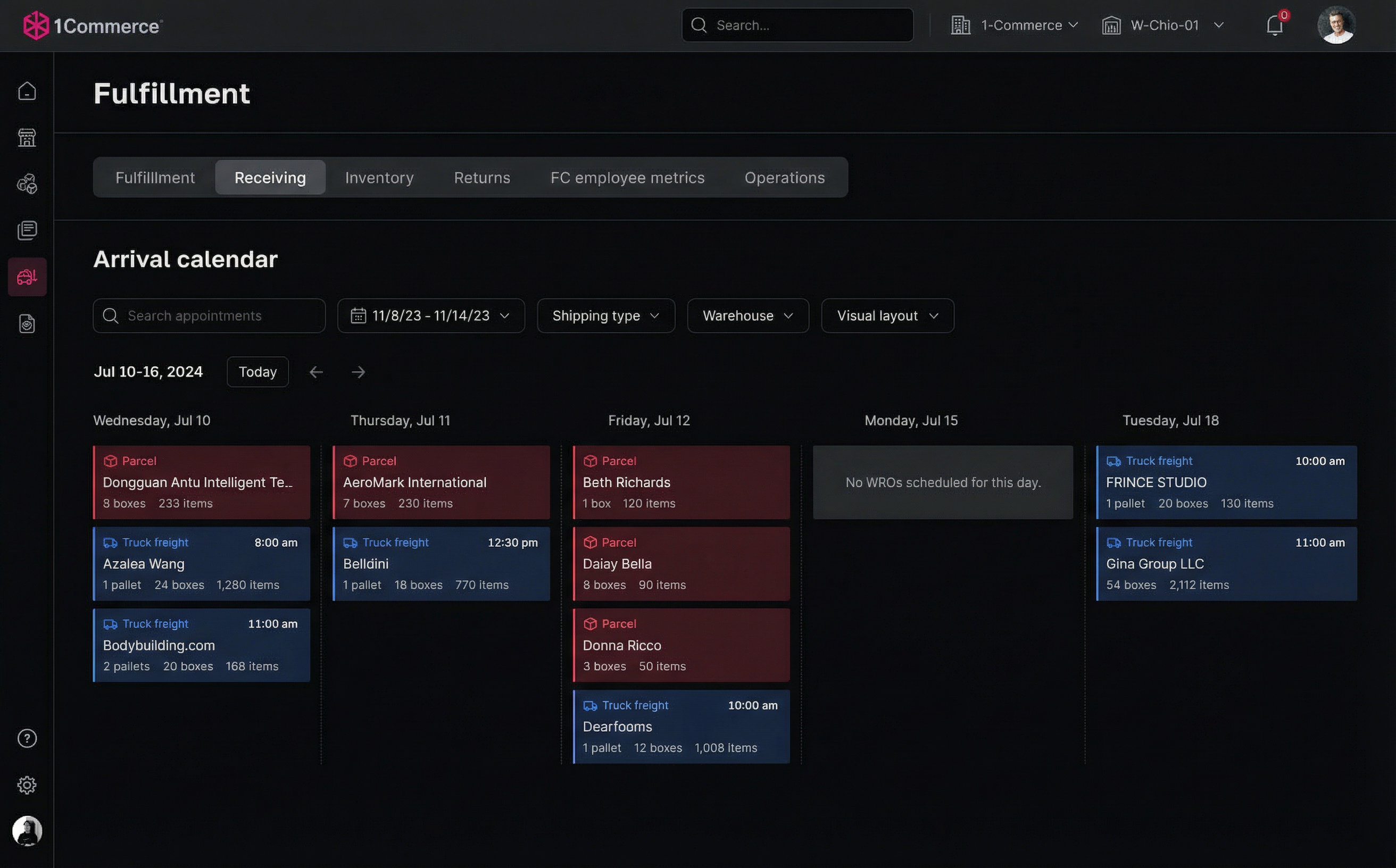The width and height of the screenshot is (1396, 868).
Task: Click the notification bell icon
Action: pos(1274,25)
